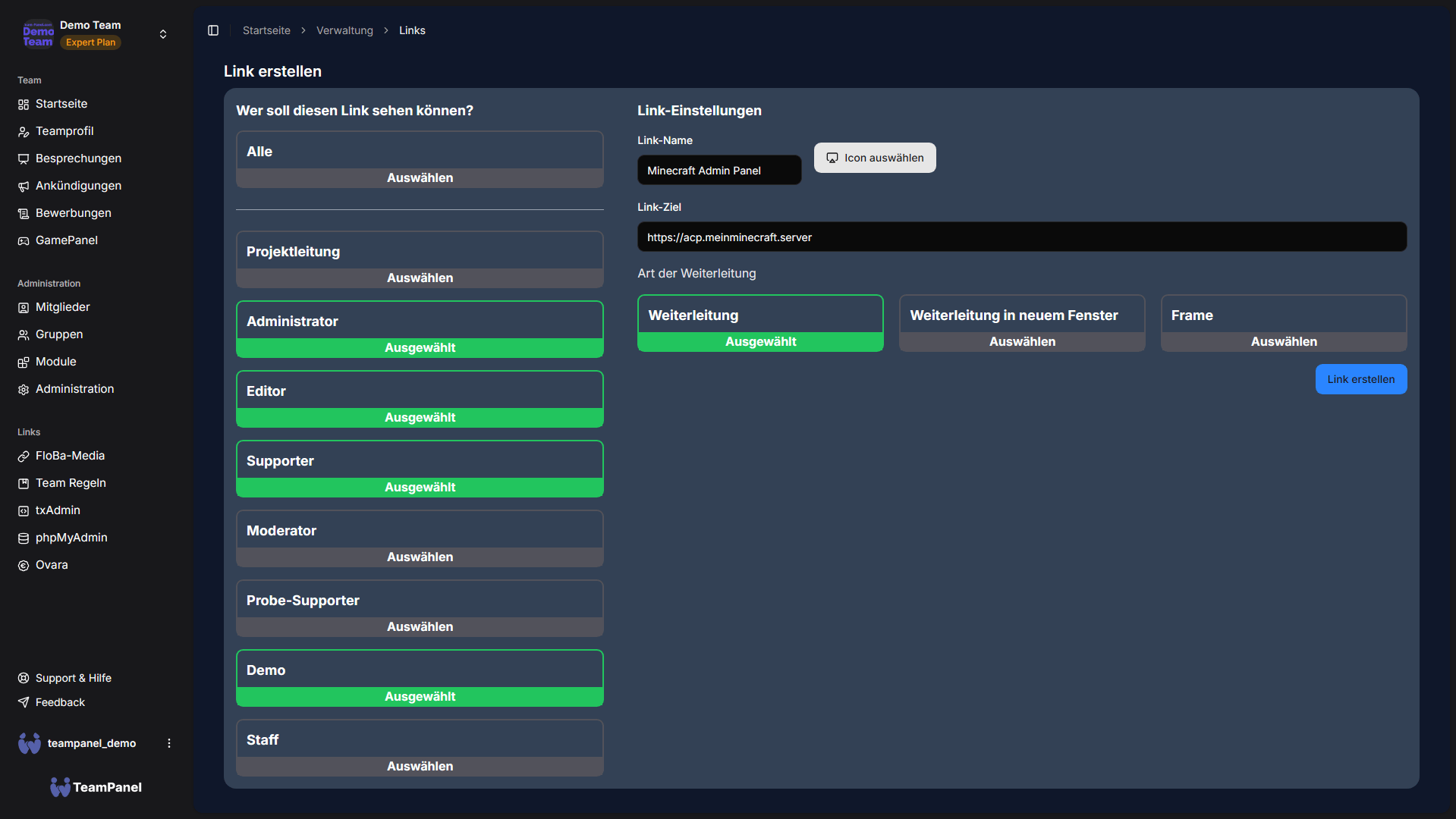Click the Besprechungen icon
Image resolution: width=1456 pixels, height=819 pixels.
24,159
